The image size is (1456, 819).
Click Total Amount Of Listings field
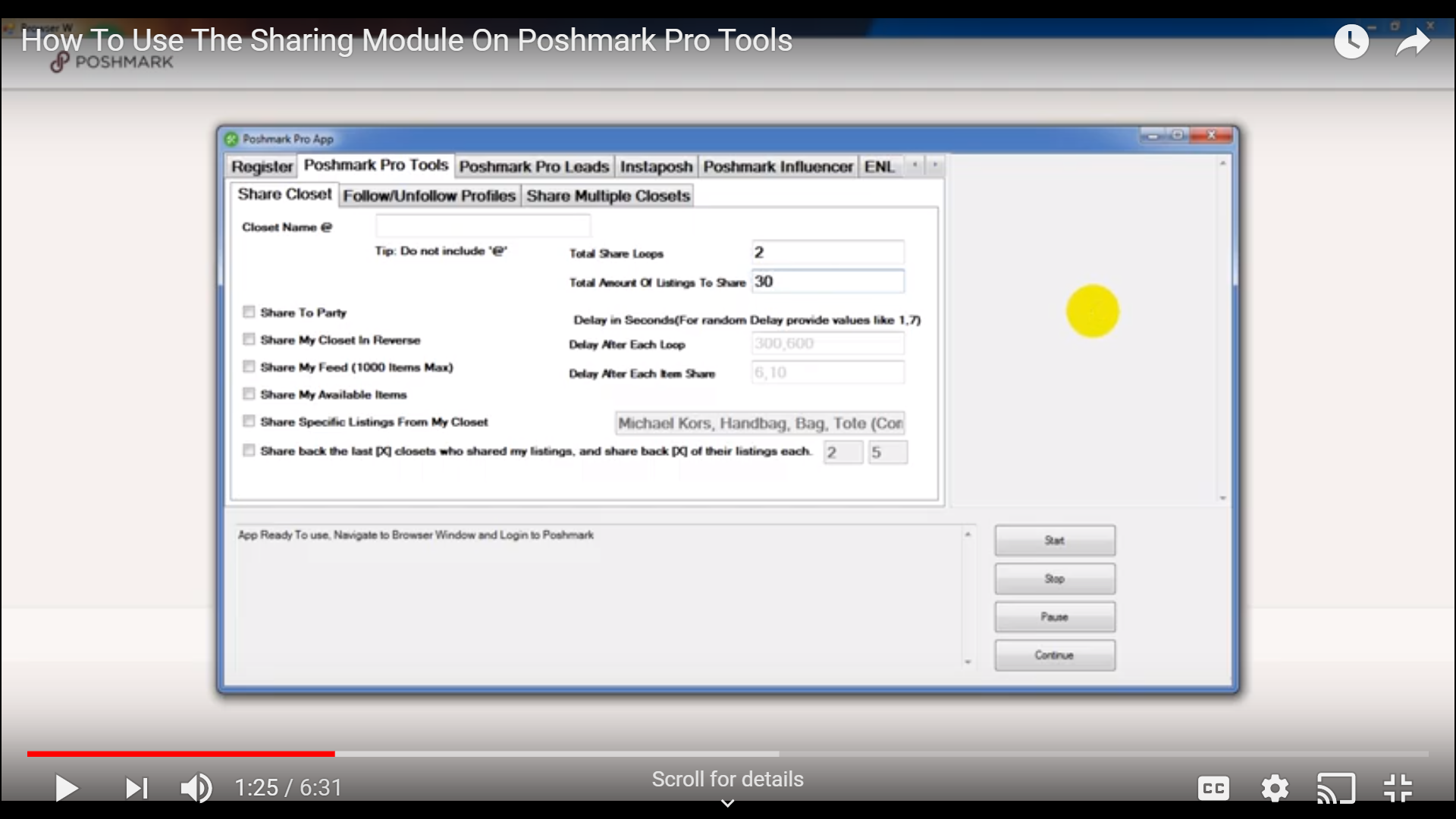[827, 281]
